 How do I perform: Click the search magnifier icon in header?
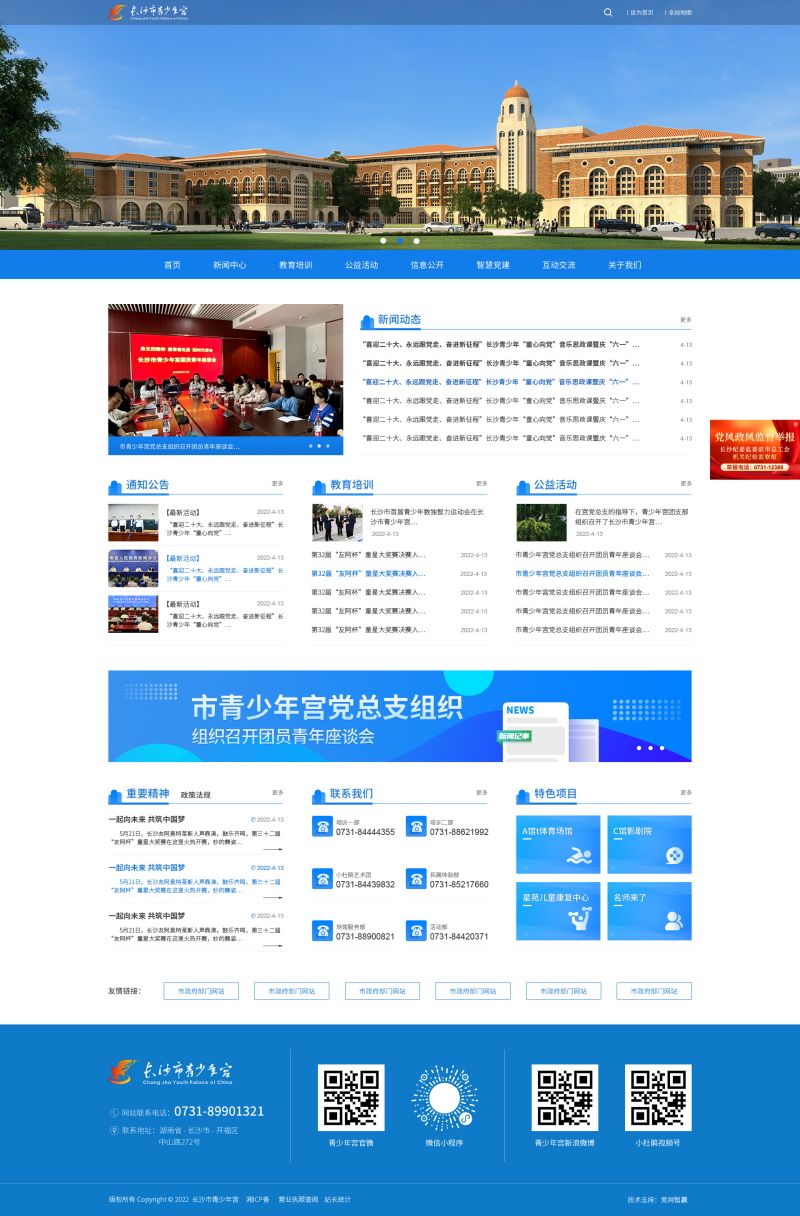[x=608, y=13]
